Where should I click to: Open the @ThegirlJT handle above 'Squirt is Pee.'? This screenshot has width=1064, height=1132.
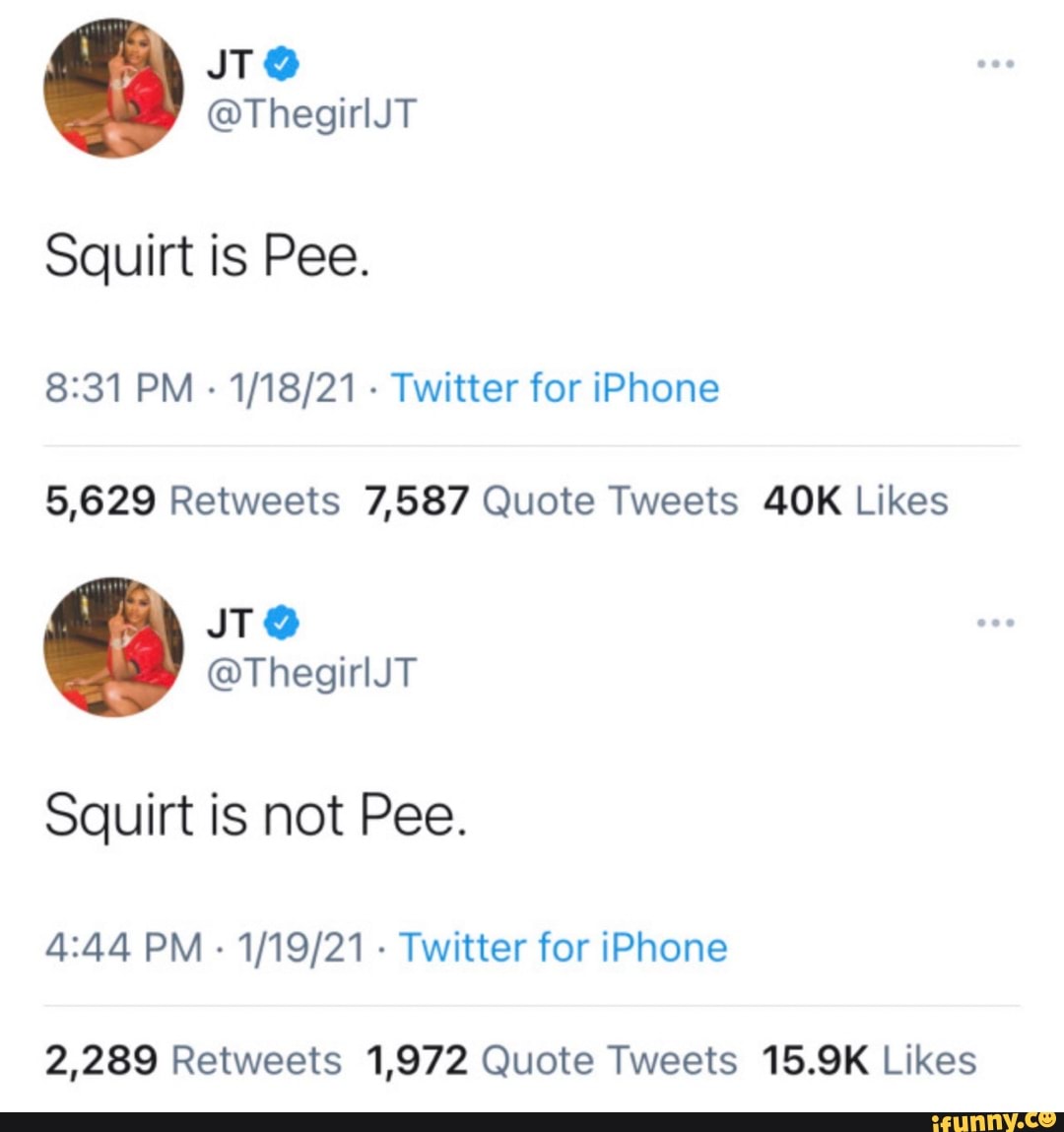(x=311, y=114)
